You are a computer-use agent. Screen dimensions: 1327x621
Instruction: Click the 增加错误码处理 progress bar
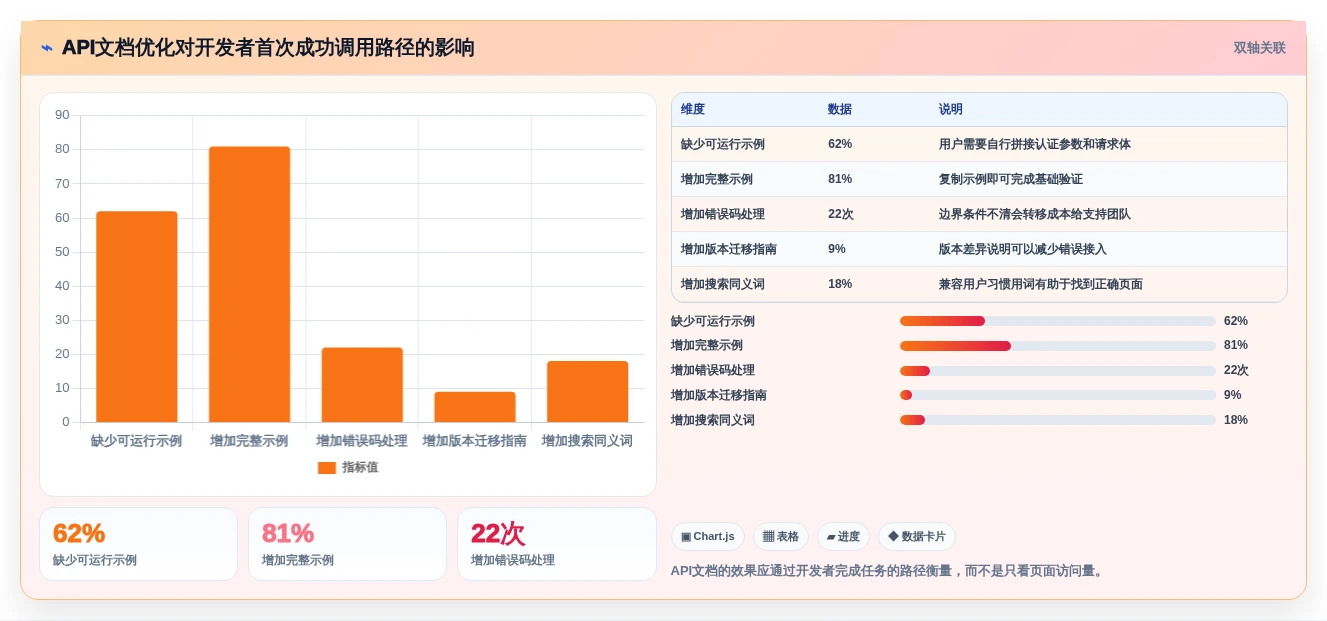pyautogui.click(x=1058, y=371)
